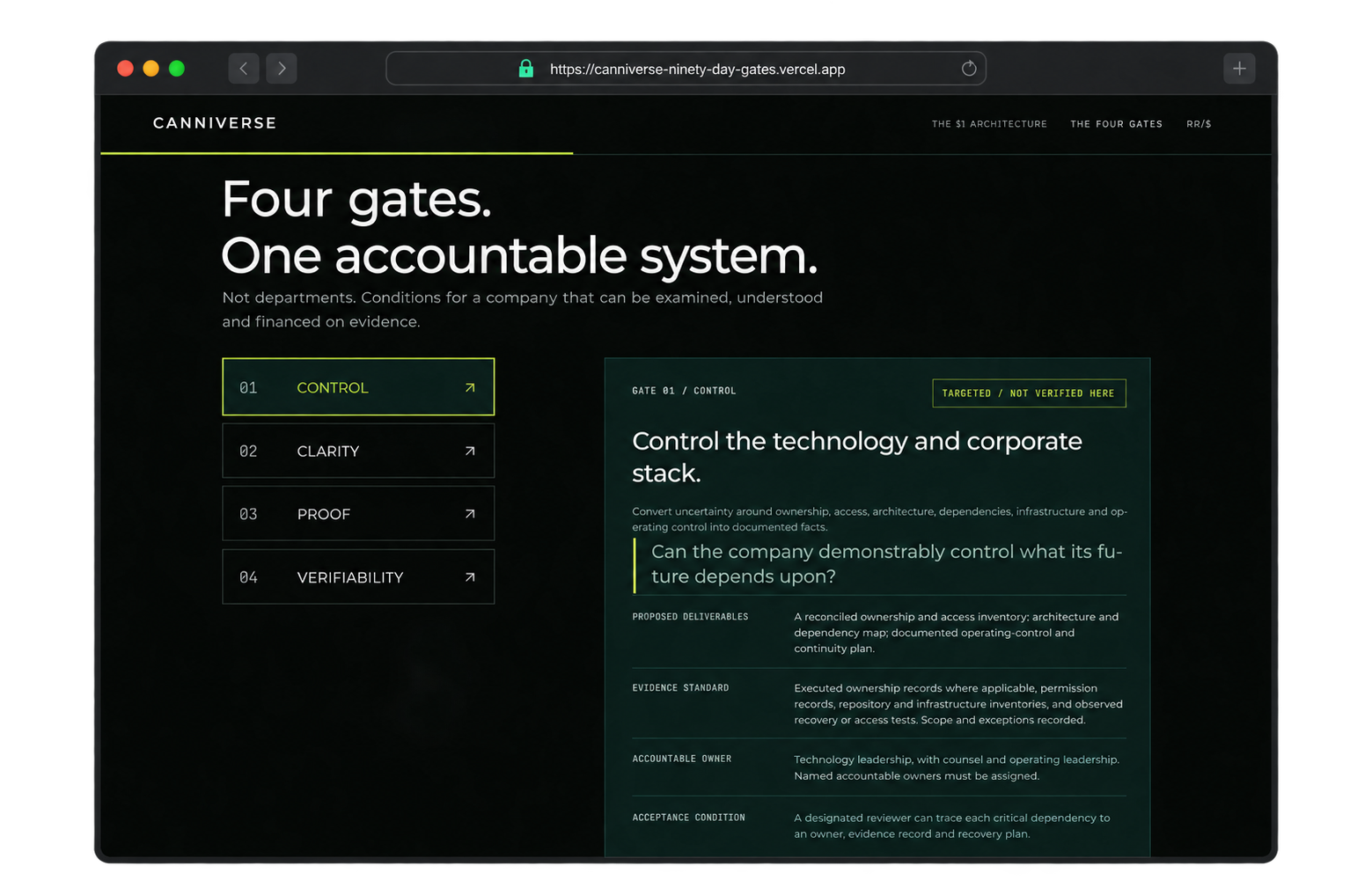This screenshot has width=1372, height=888.
Task: Click the 'A designated reviewer can trace' text
Action: [952, 826]
